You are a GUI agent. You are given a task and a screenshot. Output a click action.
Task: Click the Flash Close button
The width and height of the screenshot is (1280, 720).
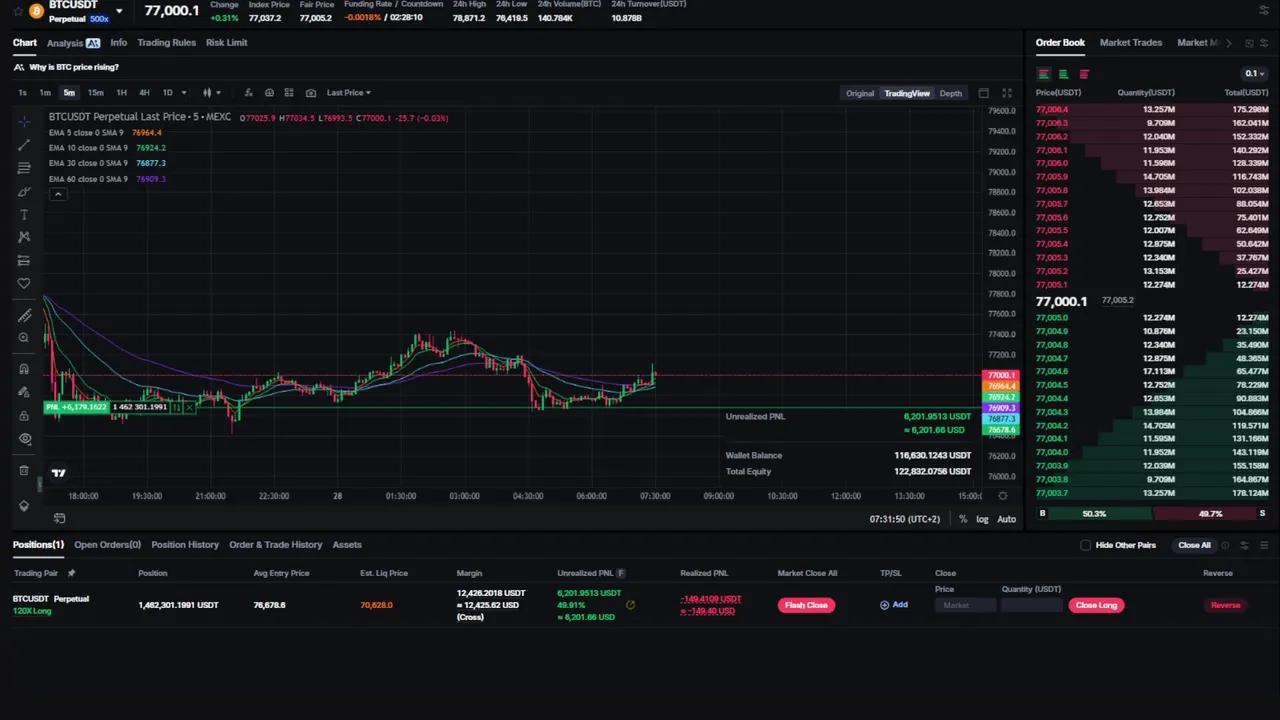tap(806, 605)
